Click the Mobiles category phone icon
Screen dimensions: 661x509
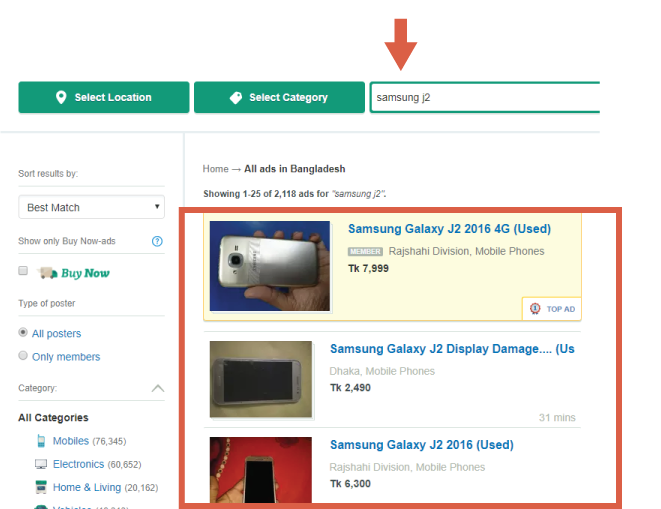41,441
